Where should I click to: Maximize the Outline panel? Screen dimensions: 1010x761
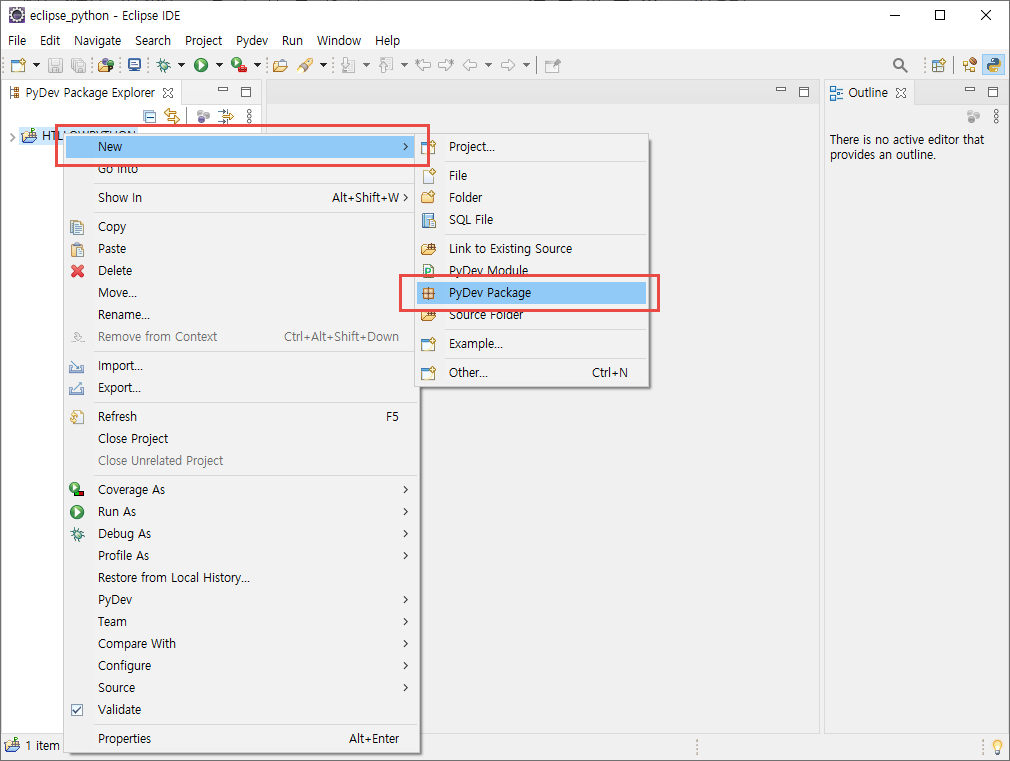[x=993, y=92]
